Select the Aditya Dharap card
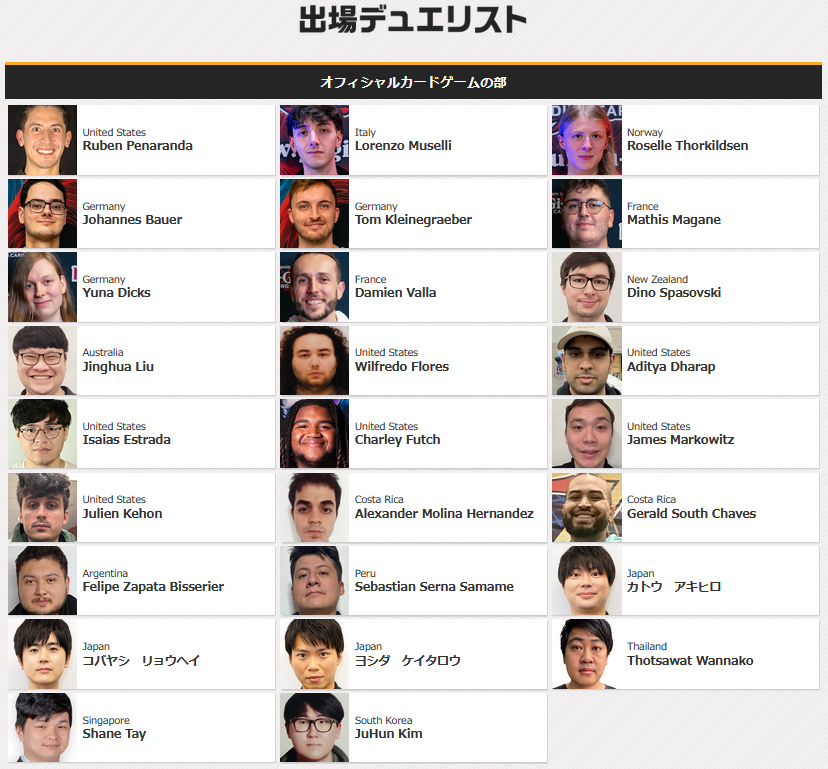Image resolution: width=828 pixels, height=769 pixels. coord(685,360)
